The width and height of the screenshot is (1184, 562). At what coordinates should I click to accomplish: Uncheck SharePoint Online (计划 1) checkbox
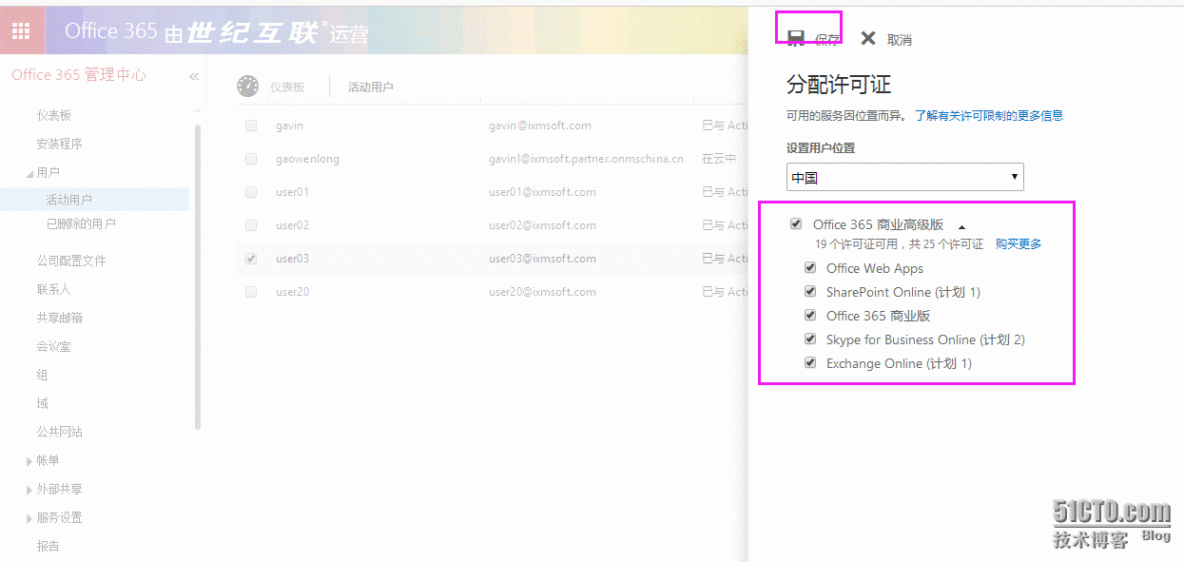point(811,291)
